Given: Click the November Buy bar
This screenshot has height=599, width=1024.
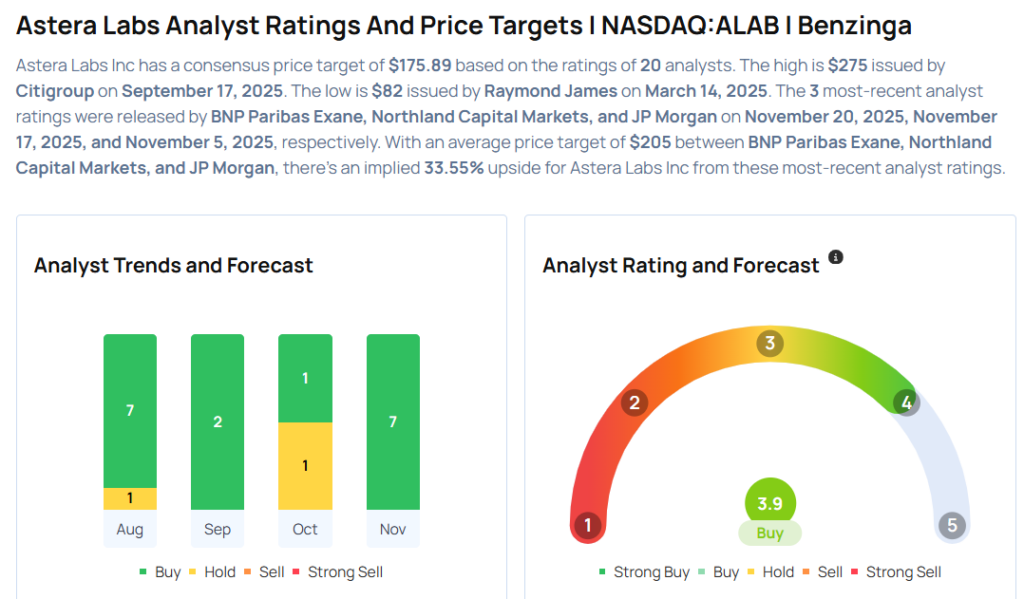Looking at the screenshot, I should pos(393,421).
